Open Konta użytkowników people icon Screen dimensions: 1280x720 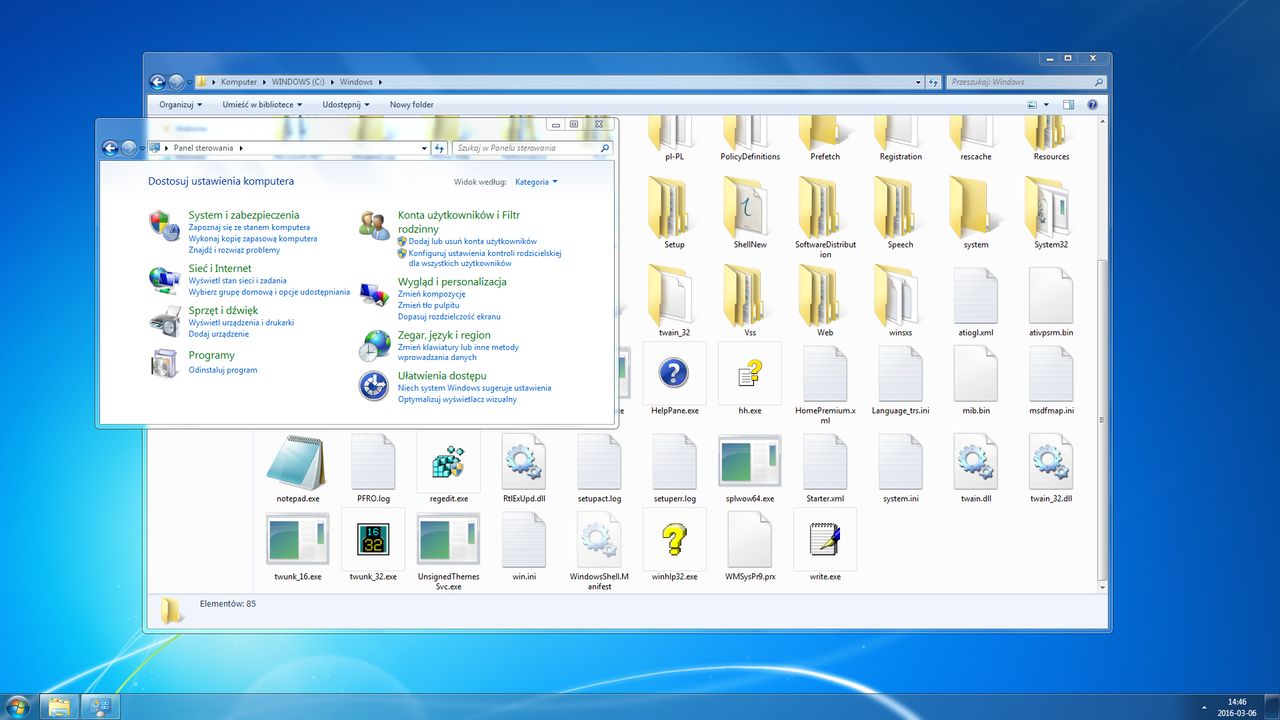tap(374, 225)
